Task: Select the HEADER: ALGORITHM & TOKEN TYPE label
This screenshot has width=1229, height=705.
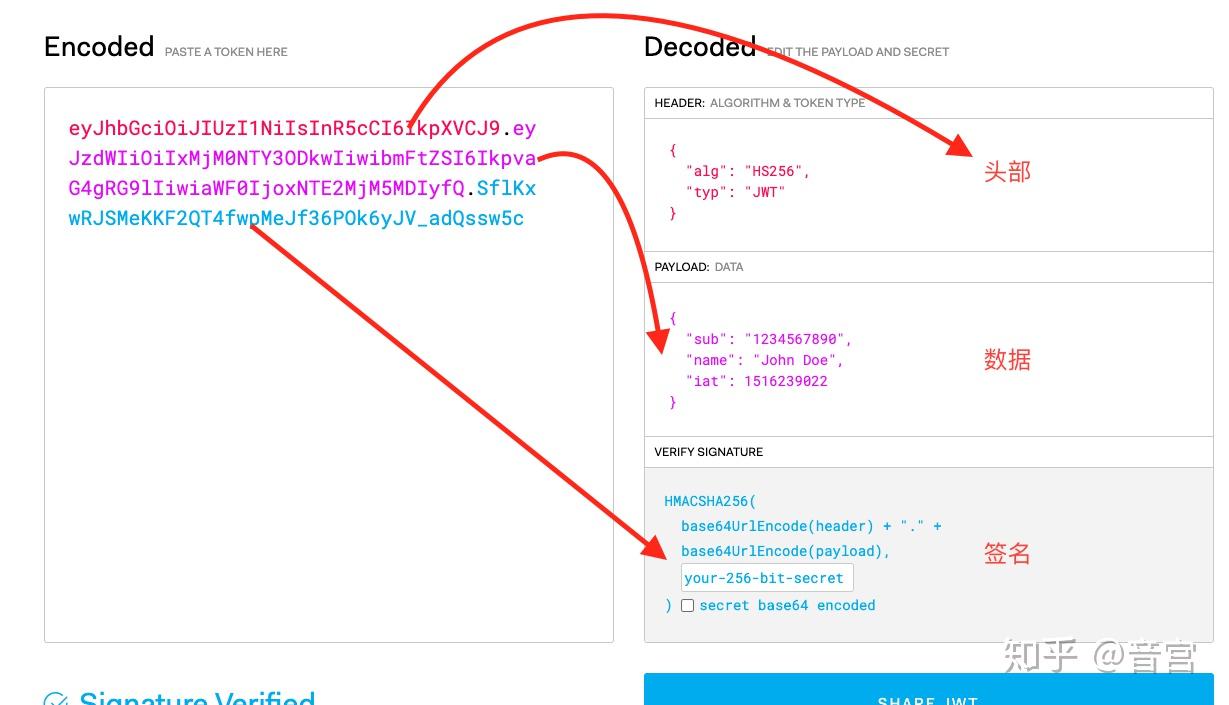Action: pos(760,103)
